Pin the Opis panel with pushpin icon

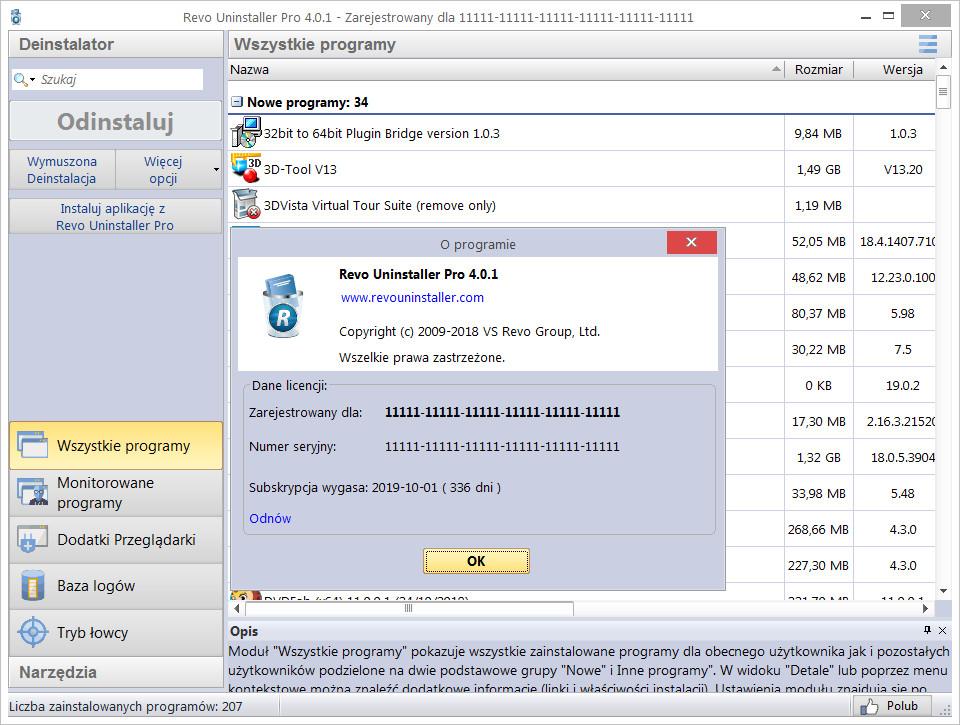[x=927, y=630]
